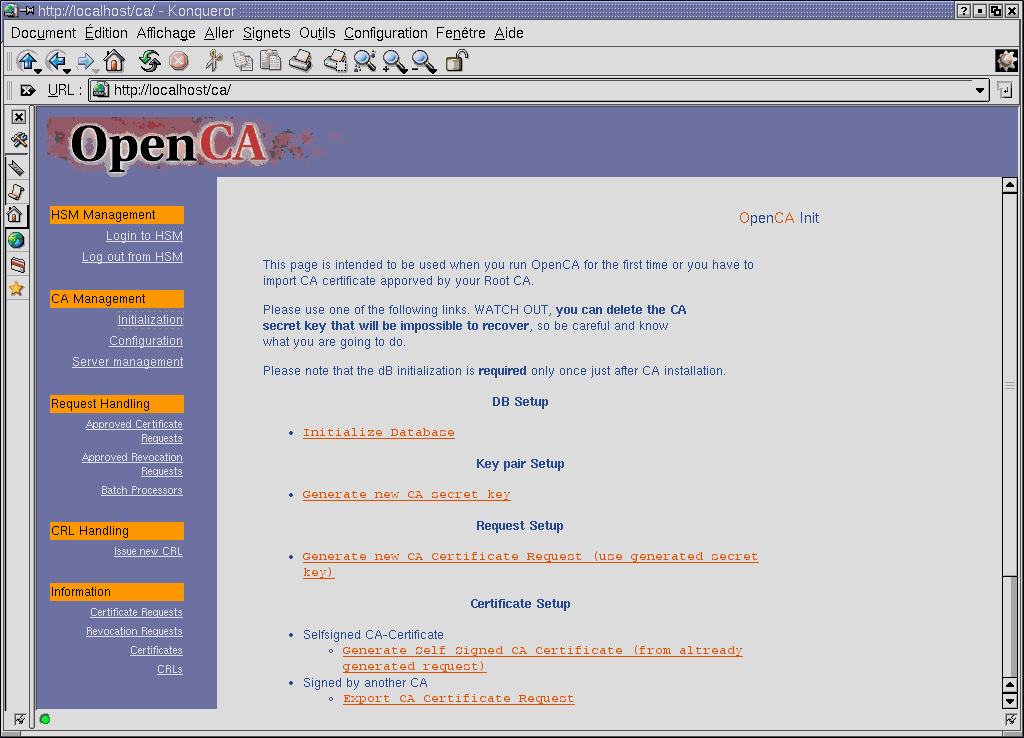Click the green status indicator light

[x=45, y=719]
